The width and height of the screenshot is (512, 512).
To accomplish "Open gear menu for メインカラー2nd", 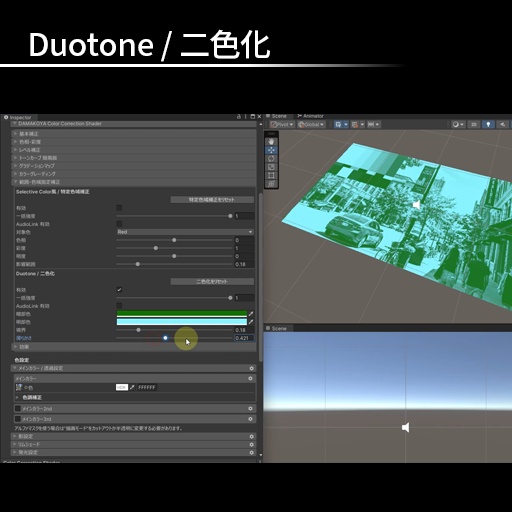I will tap(250, 408).
